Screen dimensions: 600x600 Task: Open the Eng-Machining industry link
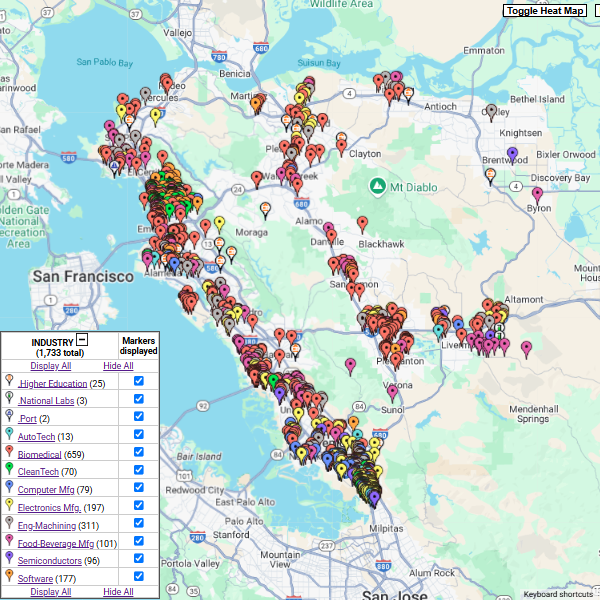point(47,526)
